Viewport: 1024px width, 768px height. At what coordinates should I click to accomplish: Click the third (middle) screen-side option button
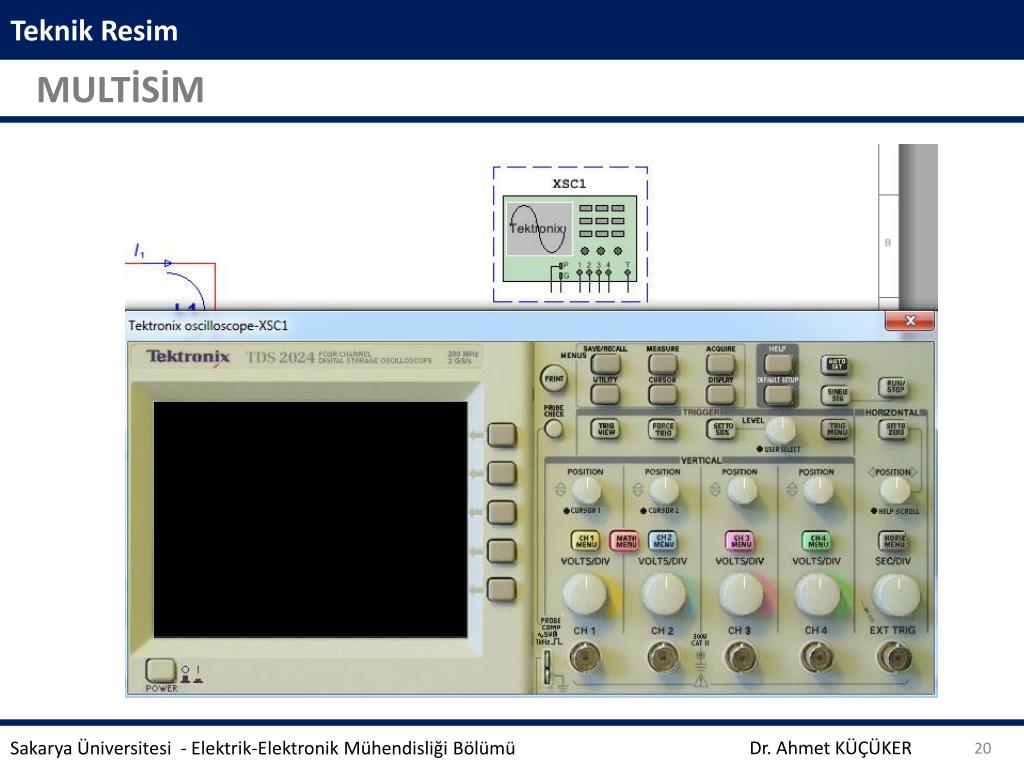502,513
